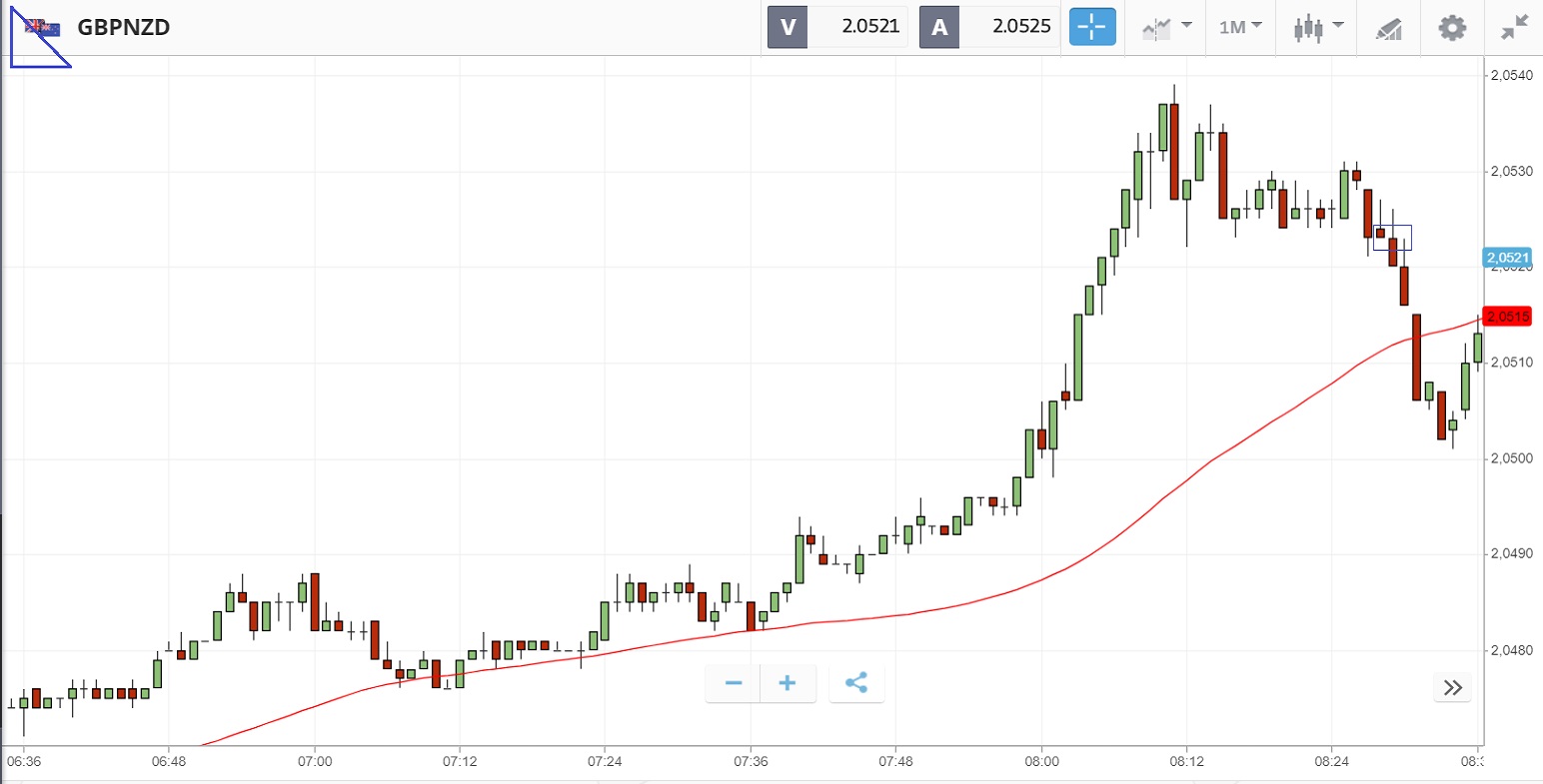
Task: Expand the 1M timeframe dropdown
Action: (x=1240, y=27)
